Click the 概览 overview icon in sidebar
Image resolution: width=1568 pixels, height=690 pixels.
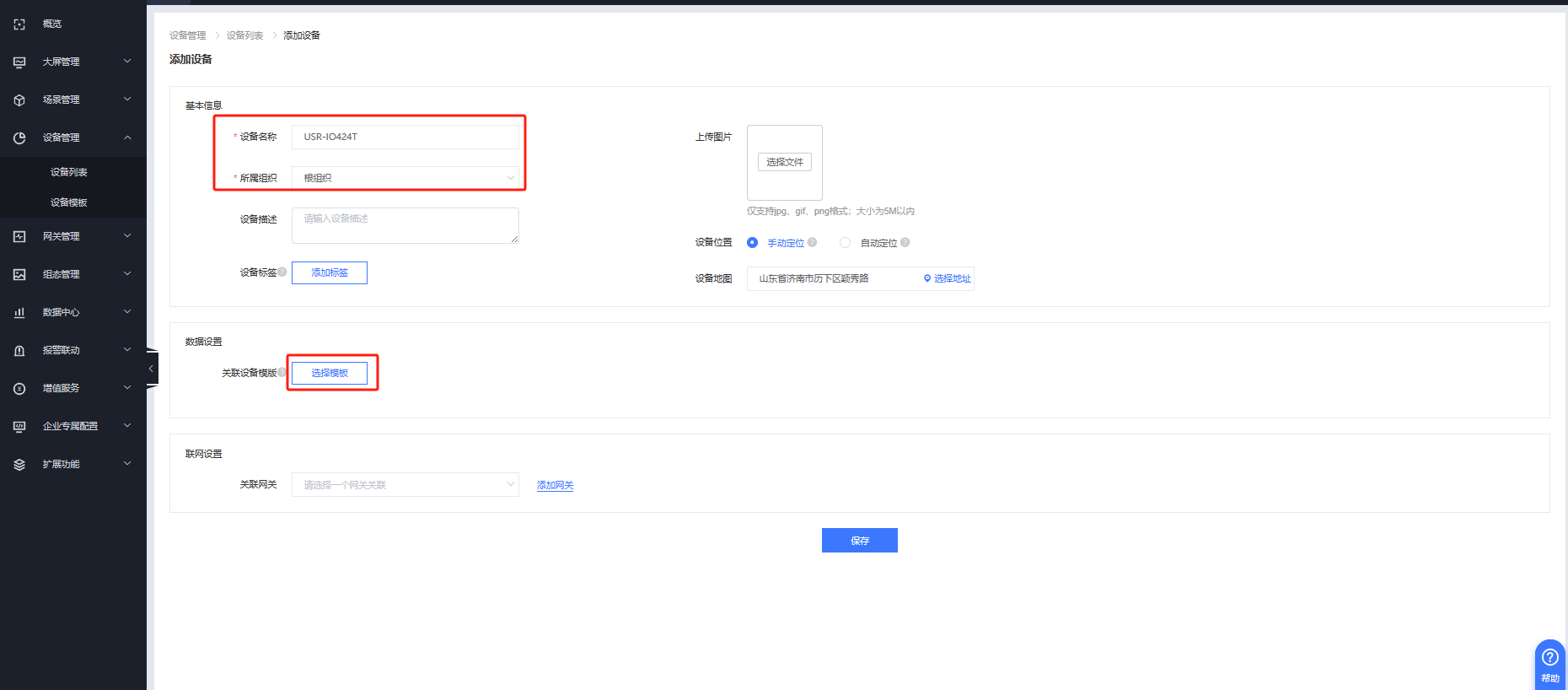[19, 24]
